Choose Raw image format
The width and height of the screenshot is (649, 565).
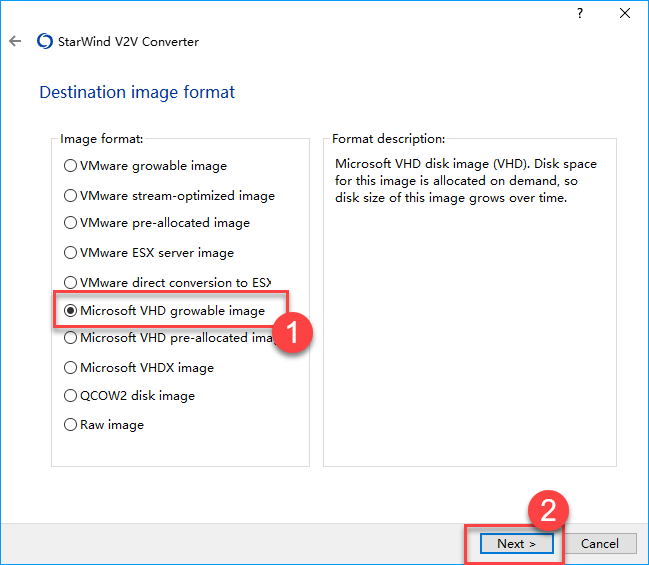pos(104,425)
